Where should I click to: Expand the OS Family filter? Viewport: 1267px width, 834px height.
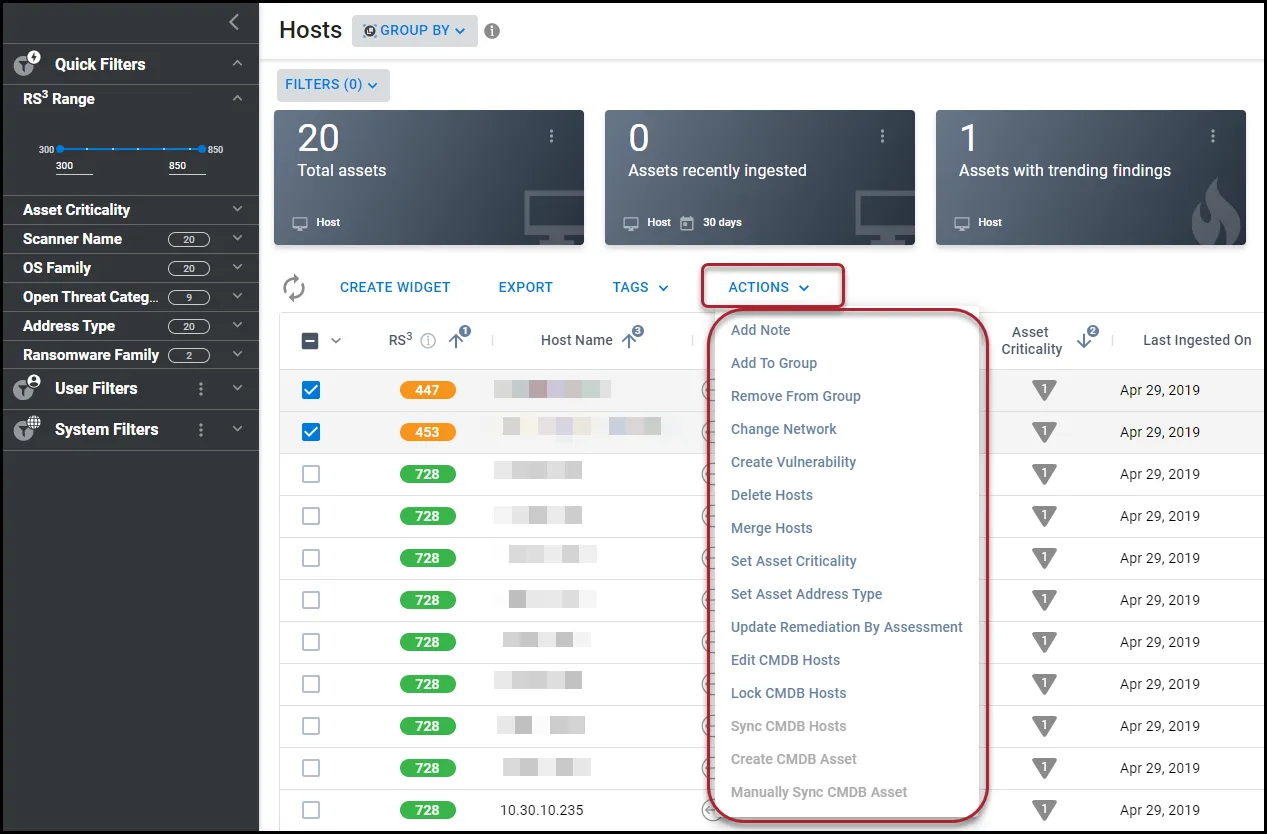pyautogui.click(x=237, y=268)
